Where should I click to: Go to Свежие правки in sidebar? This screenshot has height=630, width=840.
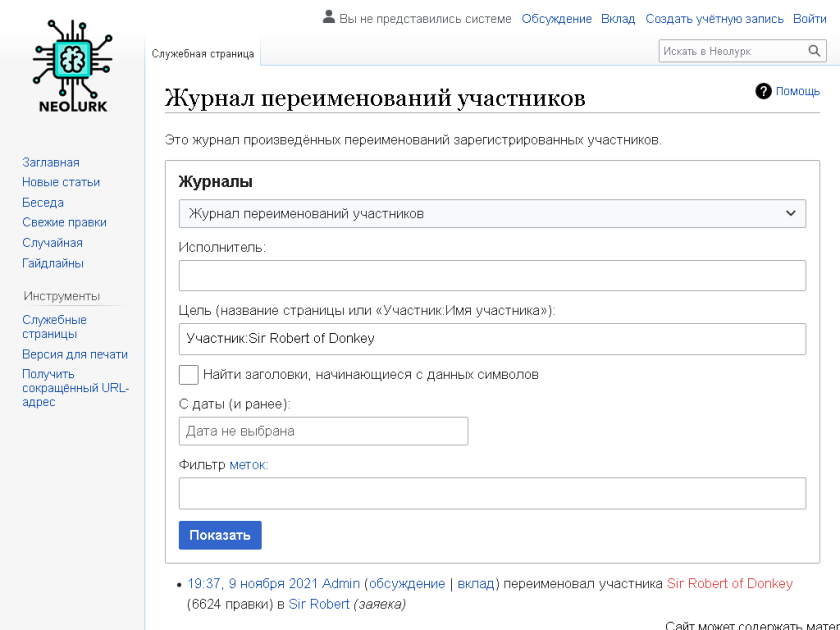(64, 222)
